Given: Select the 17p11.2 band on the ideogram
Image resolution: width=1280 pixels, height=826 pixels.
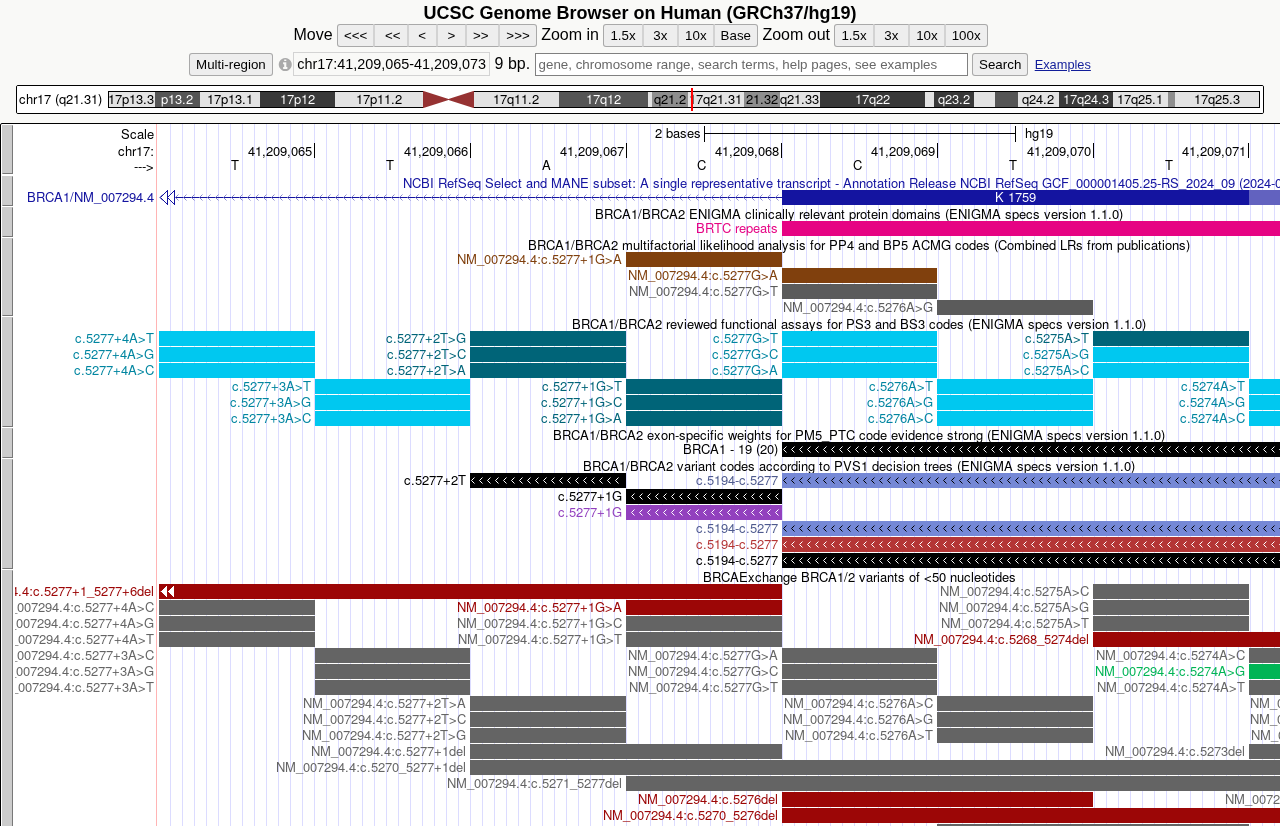Looking at the screenshot, I should click(x=379, y=100).
